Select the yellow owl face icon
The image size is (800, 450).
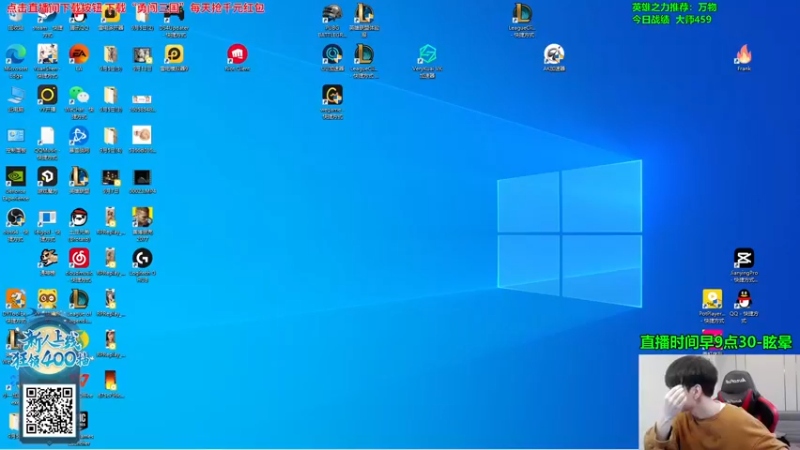coord(47,299)
